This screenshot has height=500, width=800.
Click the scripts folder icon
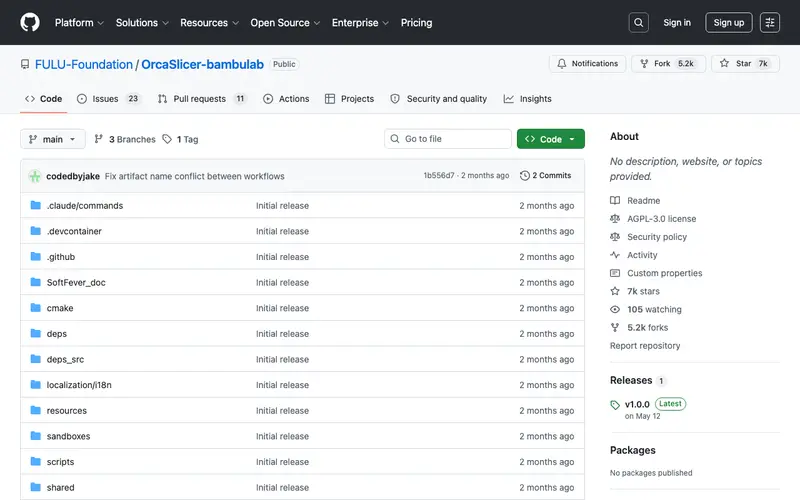click(35, 461)
